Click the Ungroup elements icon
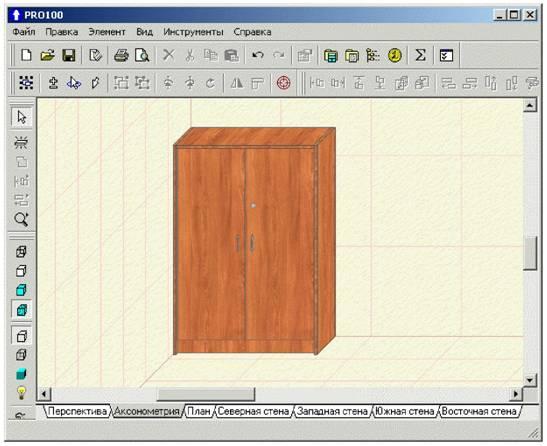547x446 pixels. click(142, 83)
